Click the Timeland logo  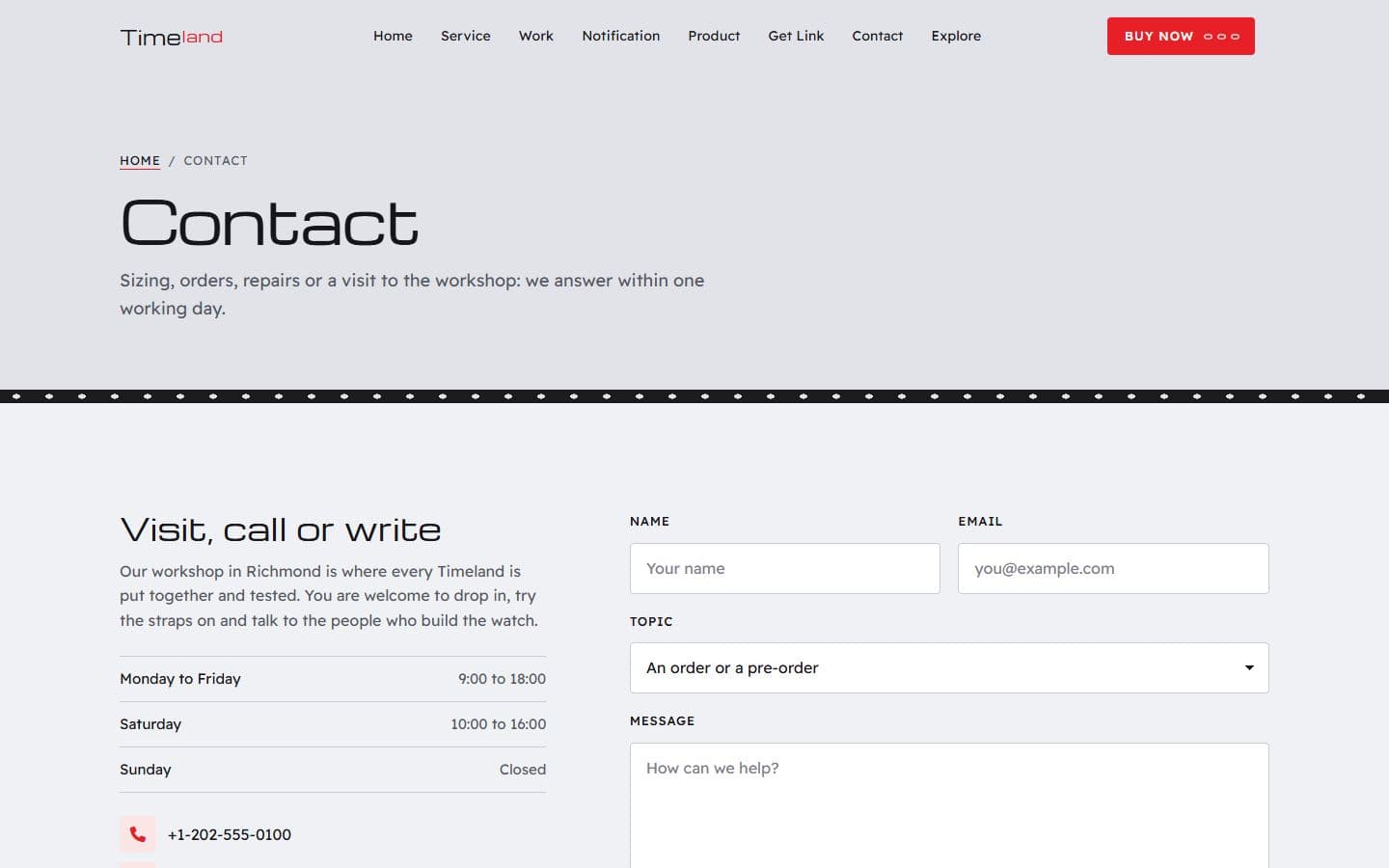(x=172, y=37)
